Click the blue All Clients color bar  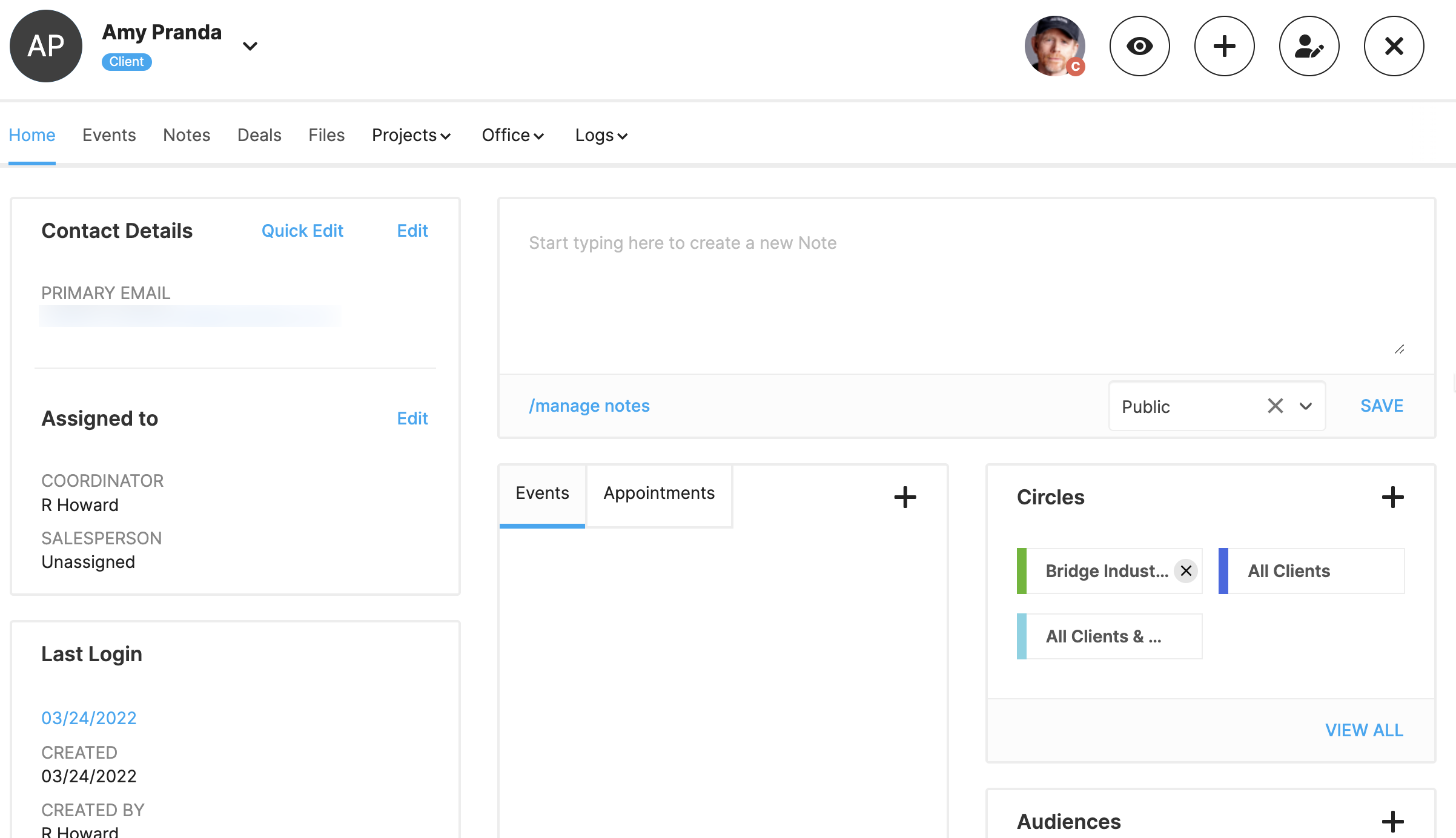click(1223, 571)
